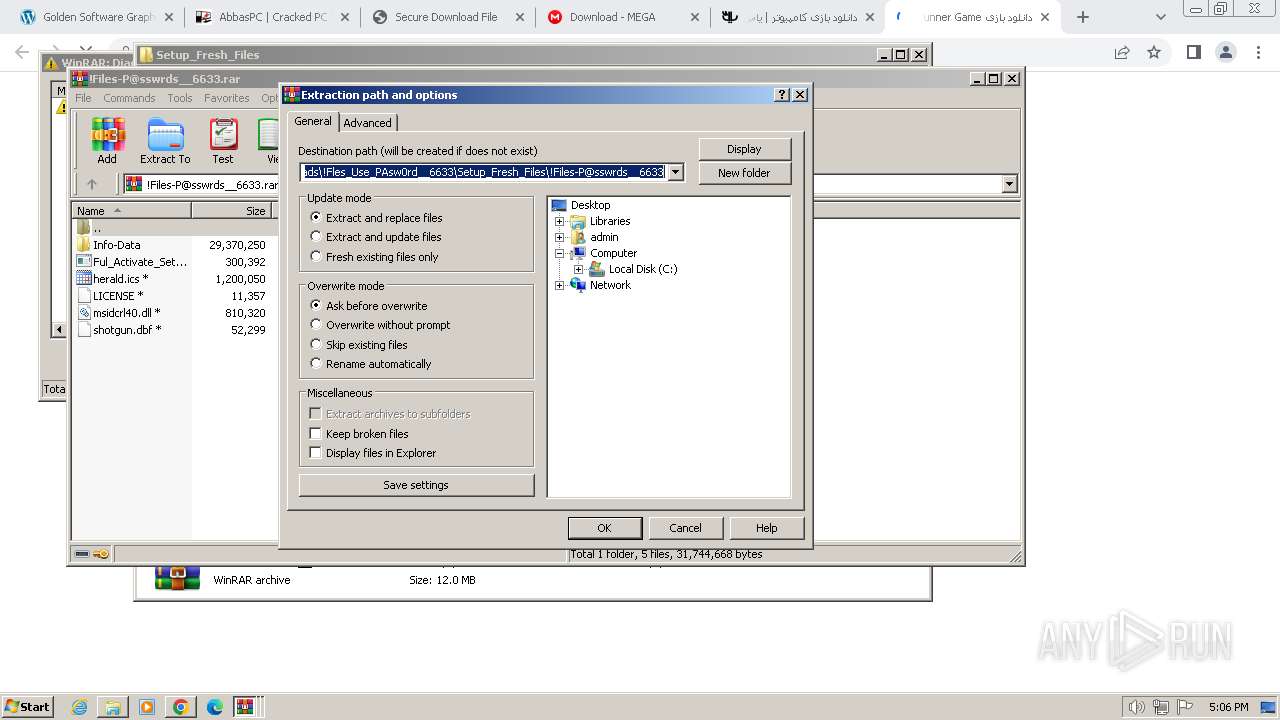Select the herald.ics file icon
The width and height of the screenshot is (1280, 720).
(x=84, y=279)
